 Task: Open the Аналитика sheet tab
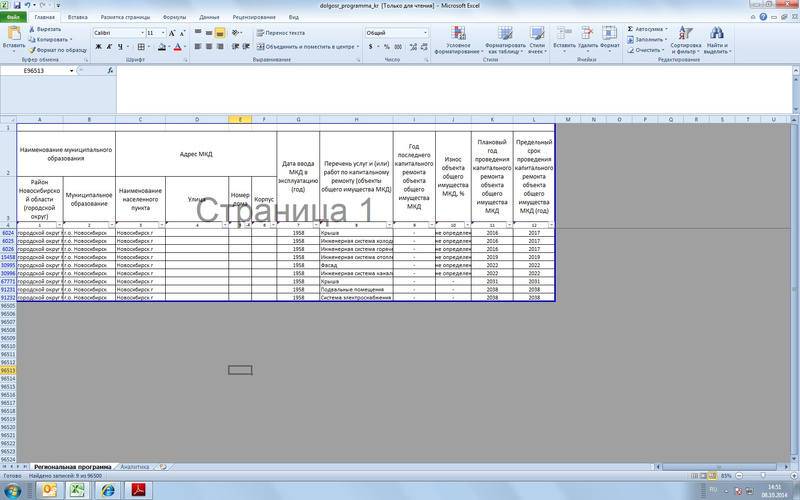click(135, 467)
